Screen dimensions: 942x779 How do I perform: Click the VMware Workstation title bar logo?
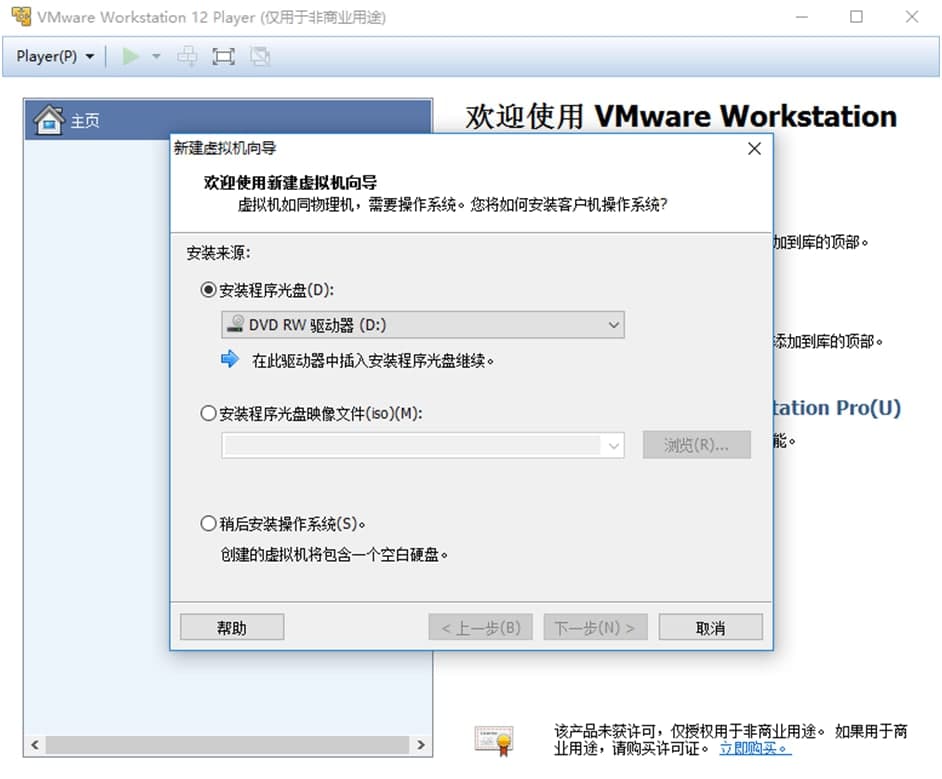click(x=21, y=16)
